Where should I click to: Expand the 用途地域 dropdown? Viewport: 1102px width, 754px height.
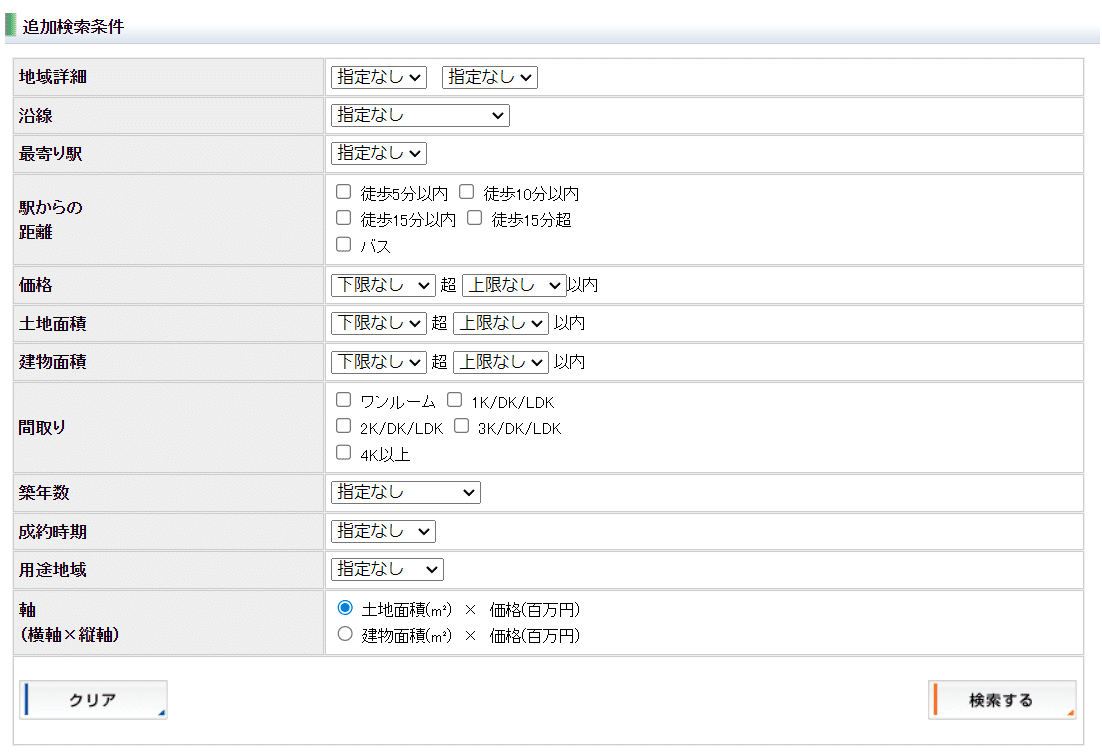click(387, 569)
